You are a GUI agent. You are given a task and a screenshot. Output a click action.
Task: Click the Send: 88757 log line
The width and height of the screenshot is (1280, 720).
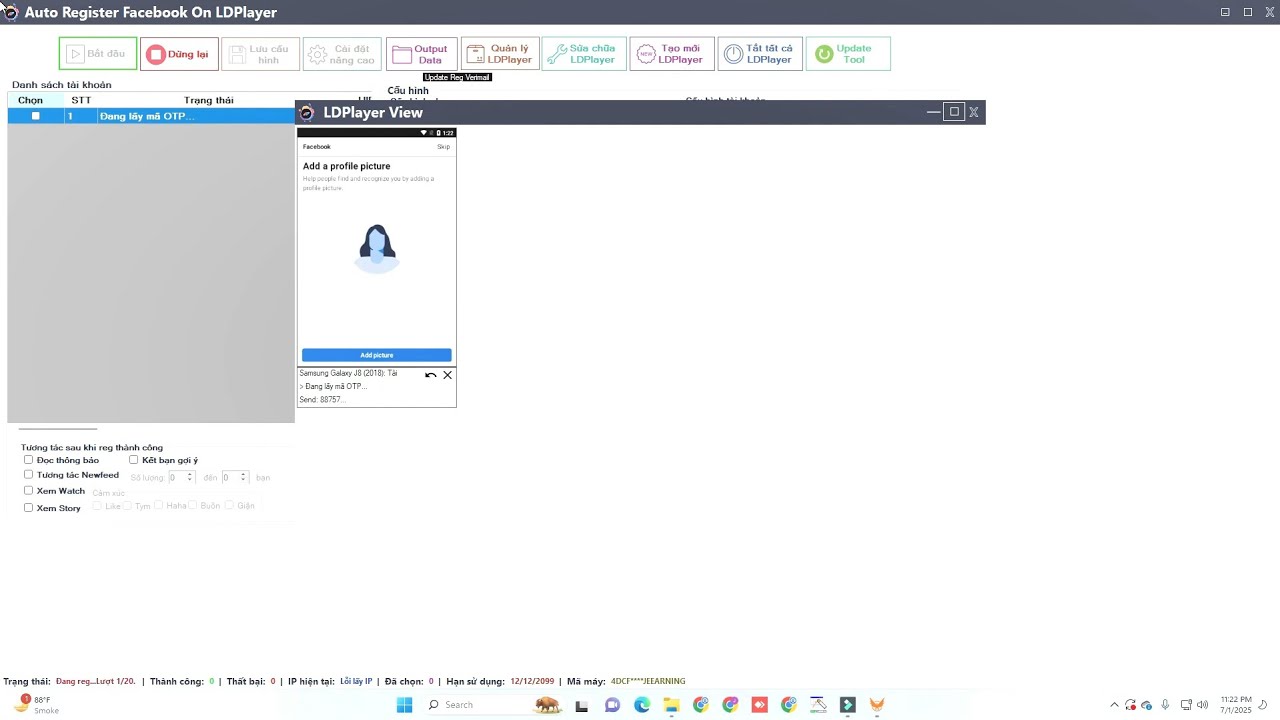pos(322,400)
